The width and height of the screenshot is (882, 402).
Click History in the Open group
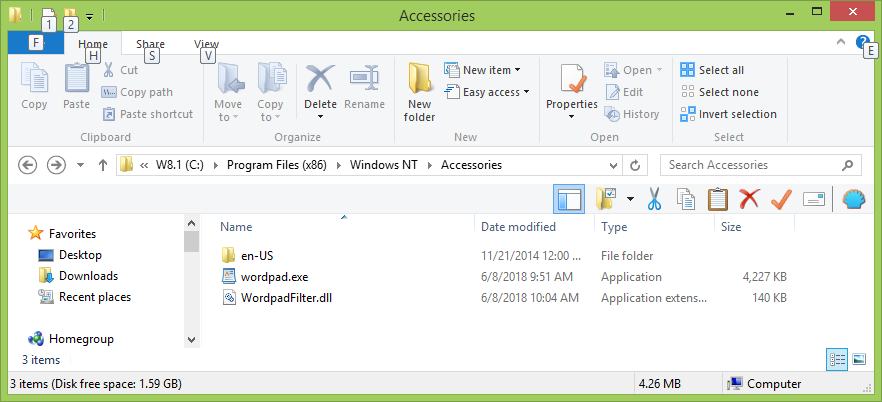click(632, 114)
